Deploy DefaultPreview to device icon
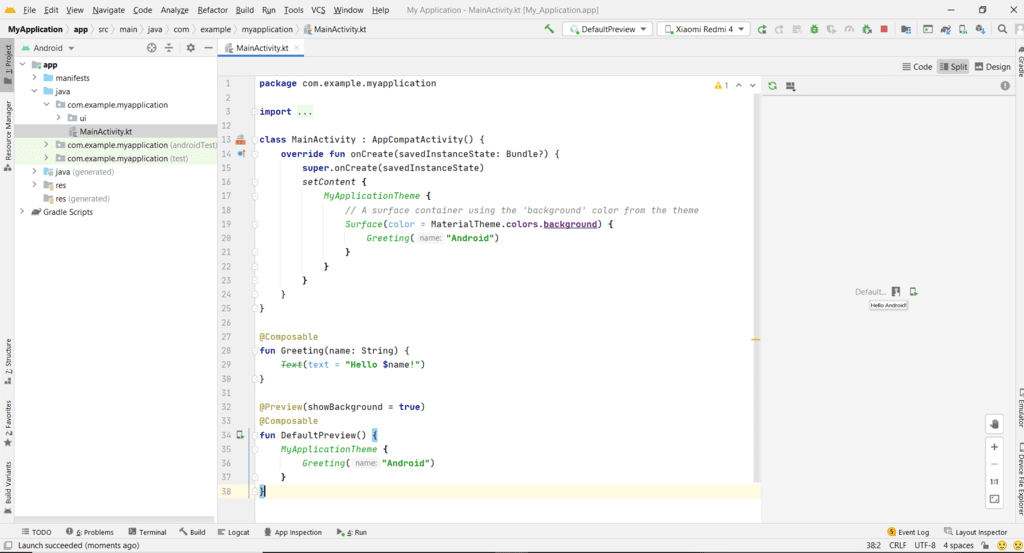1024x553 pixels. (x=914, y=292)
